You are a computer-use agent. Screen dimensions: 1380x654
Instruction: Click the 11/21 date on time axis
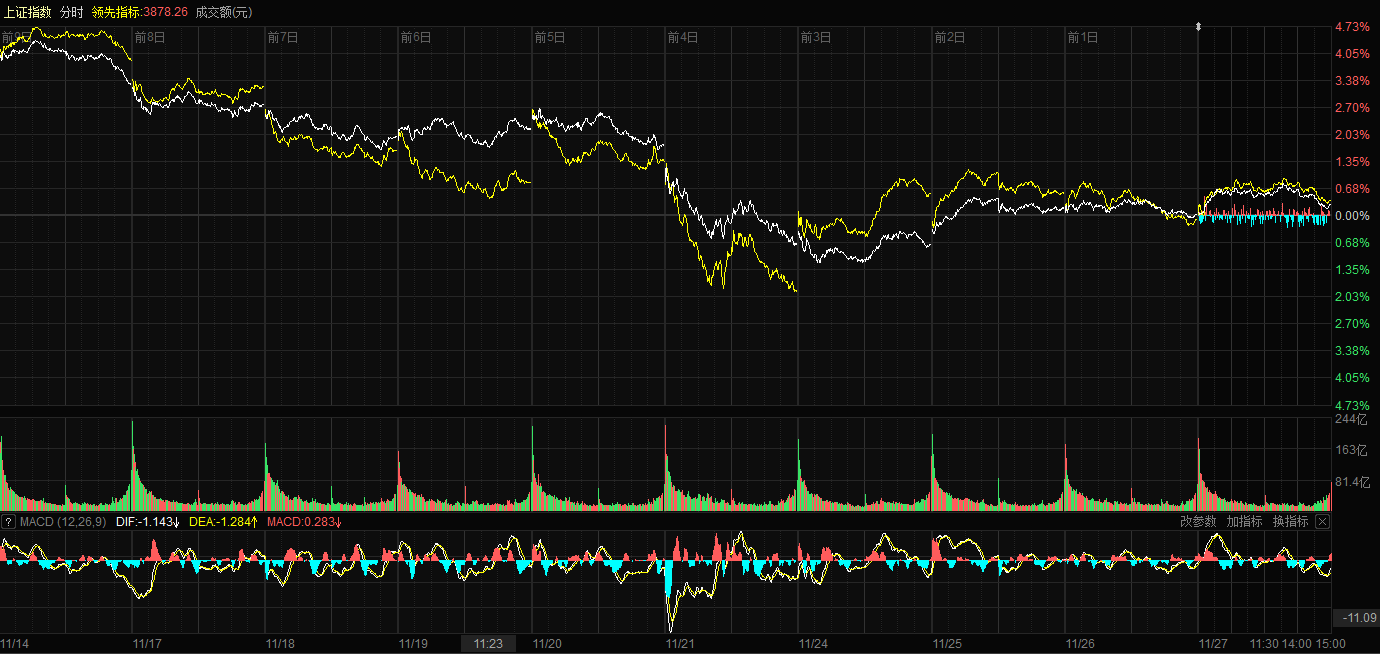[x=681, y=644]
